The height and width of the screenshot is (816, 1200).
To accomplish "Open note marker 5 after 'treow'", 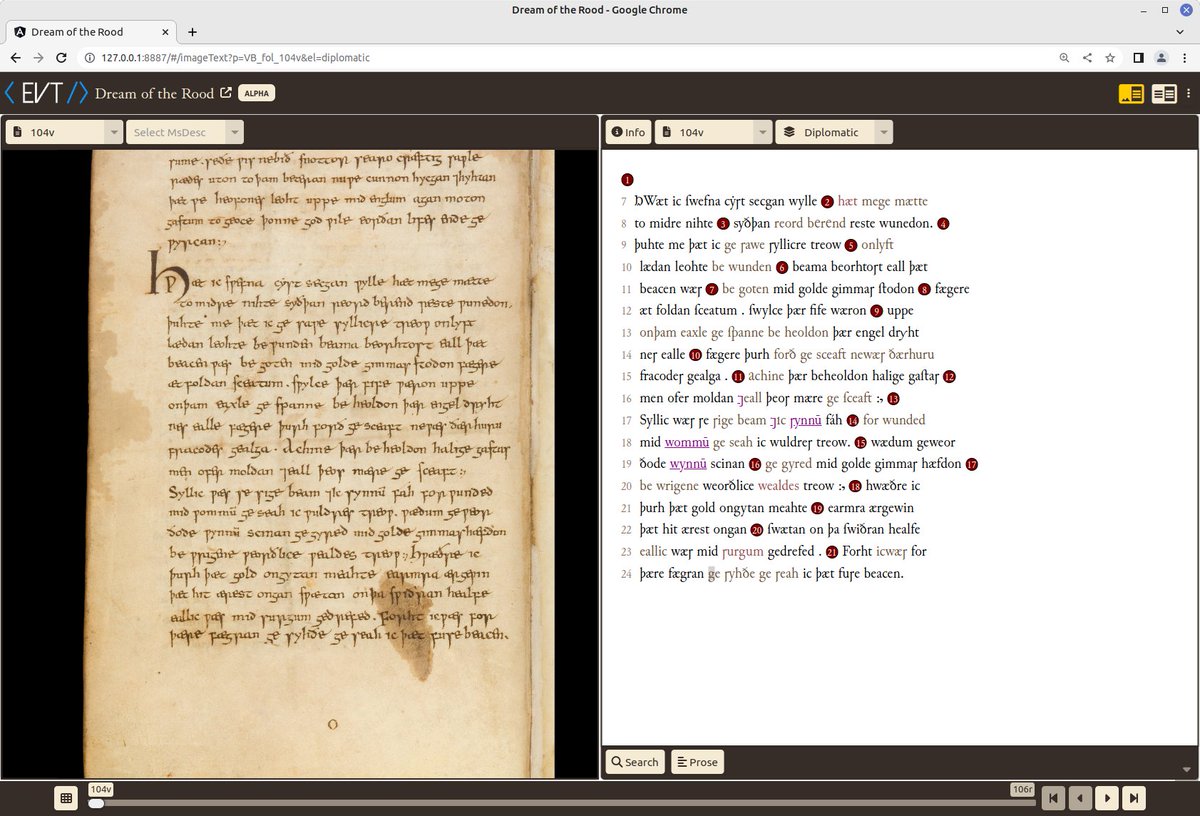I will point(851,245).
